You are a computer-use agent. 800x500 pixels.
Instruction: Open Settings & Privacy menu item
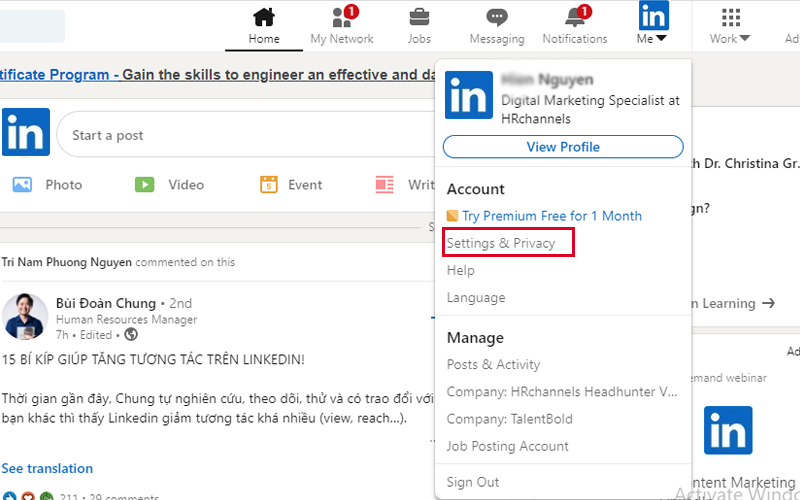pos(501,243)
